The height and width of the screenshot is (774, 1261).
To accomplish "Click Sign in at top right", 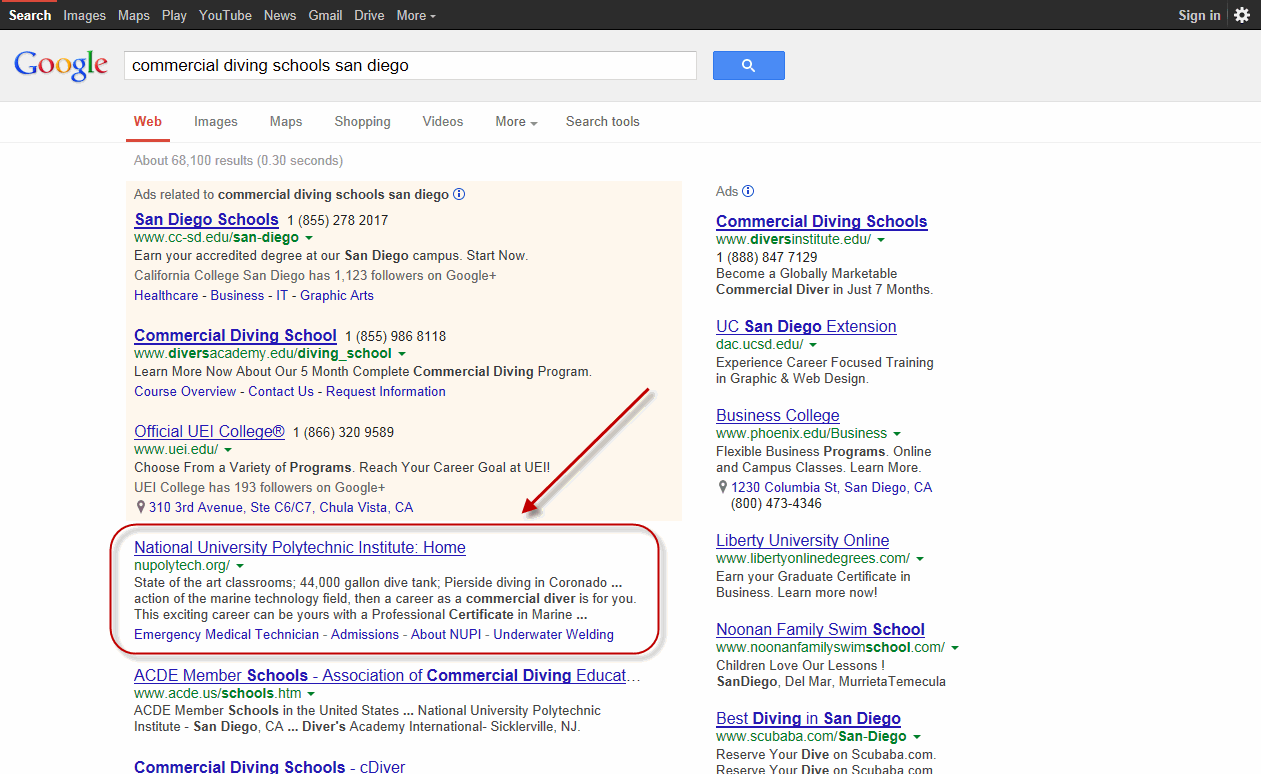I will (x=1199, y=15).
